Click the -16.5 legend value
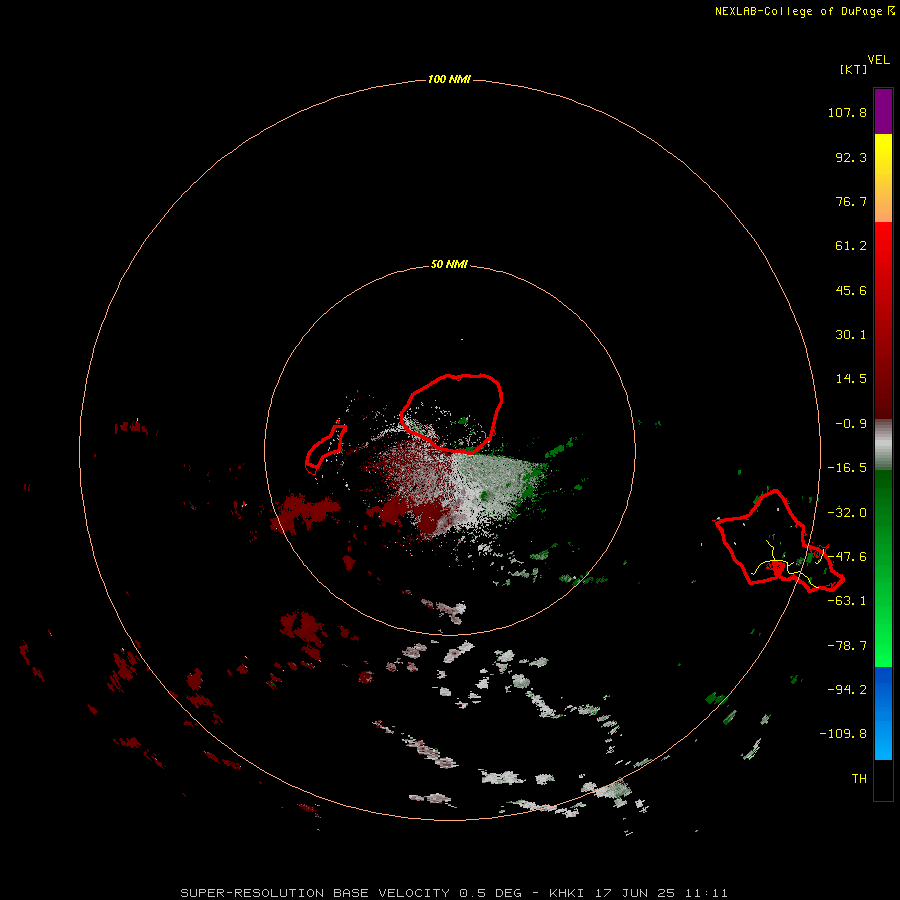Viewport: 900px width, 900px height. [x=847, y=468]
